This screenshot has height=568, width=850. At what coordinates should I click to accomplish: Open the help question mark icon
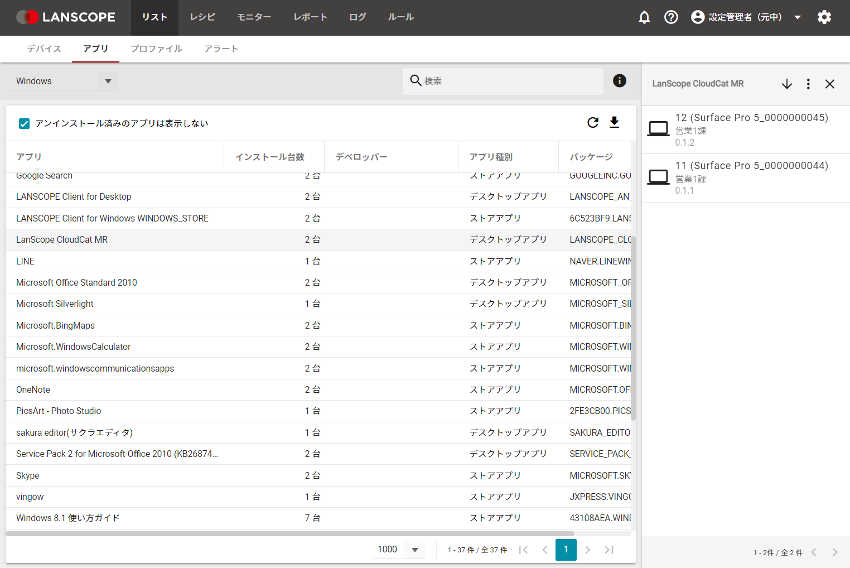(x=671, y=17)
